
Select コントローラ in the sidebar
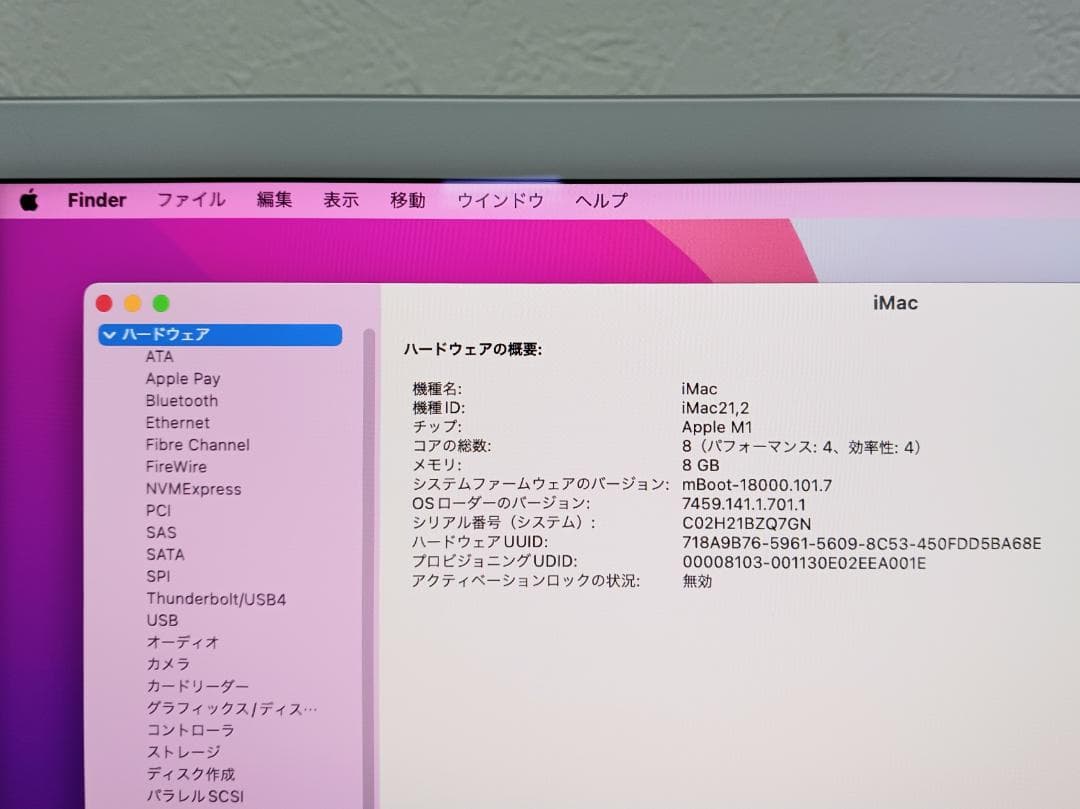click(190, 731)
